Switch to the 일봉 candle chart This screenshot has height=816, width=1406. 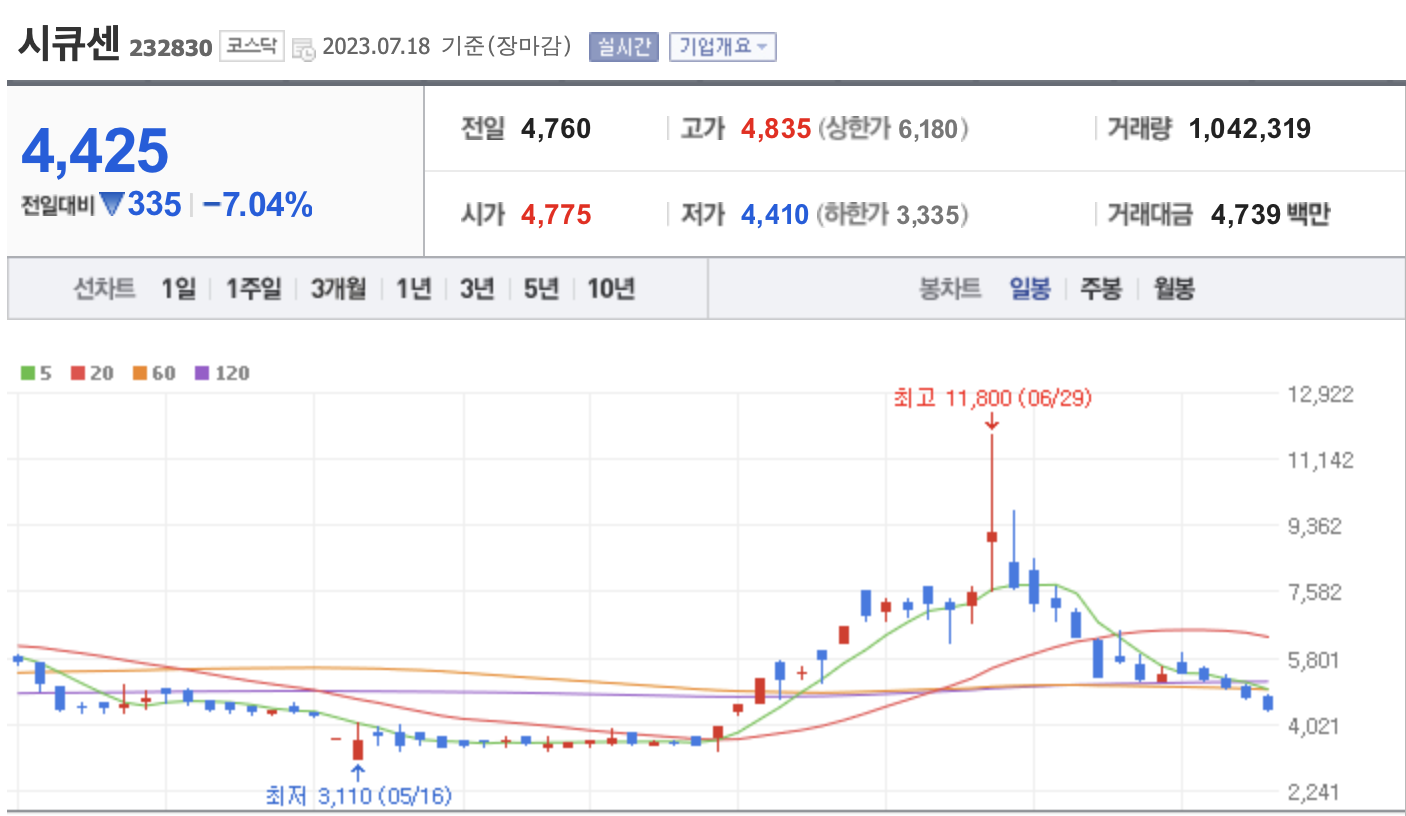click(x=1030, y=289)
